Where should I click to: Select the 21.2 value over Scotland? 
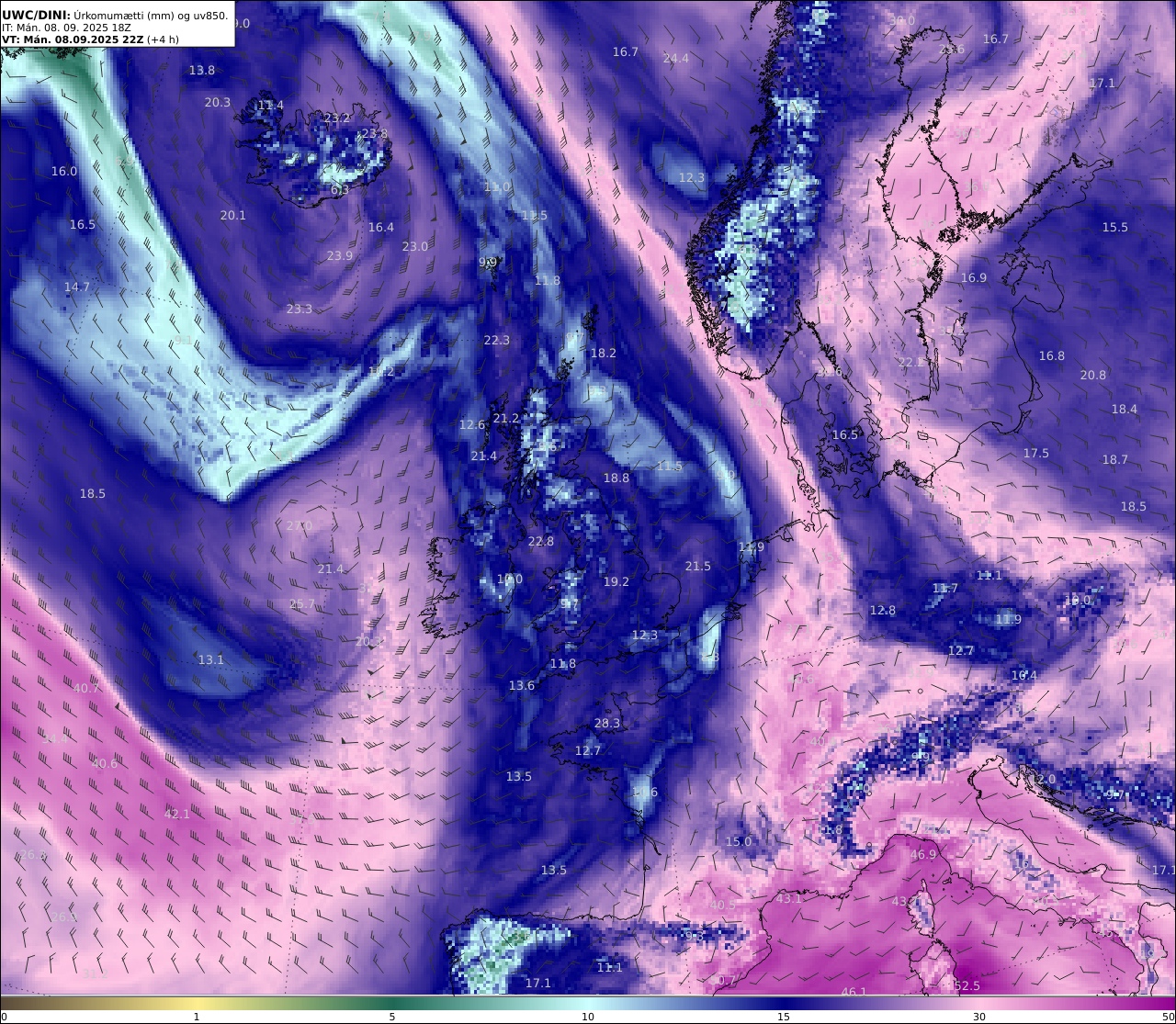point(506,419)
